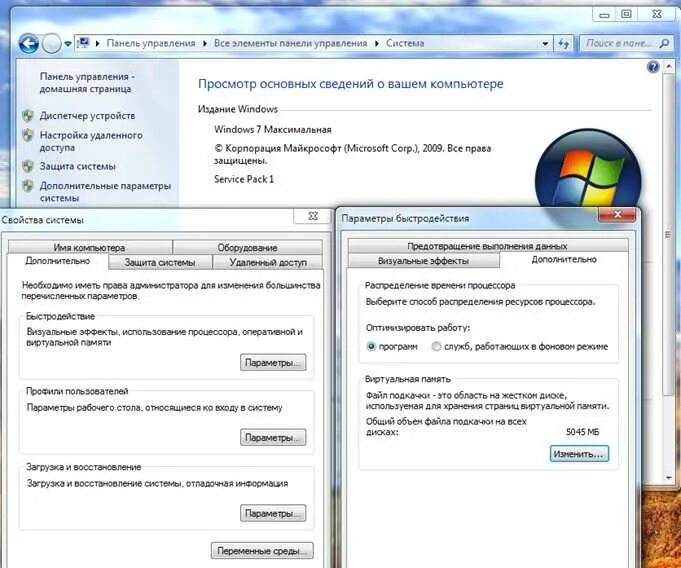The width and height of the screenshot is (681, 568).
Task: Click Просмотр основных сведений о вашем компьютере heading
Action: point(350,83)
